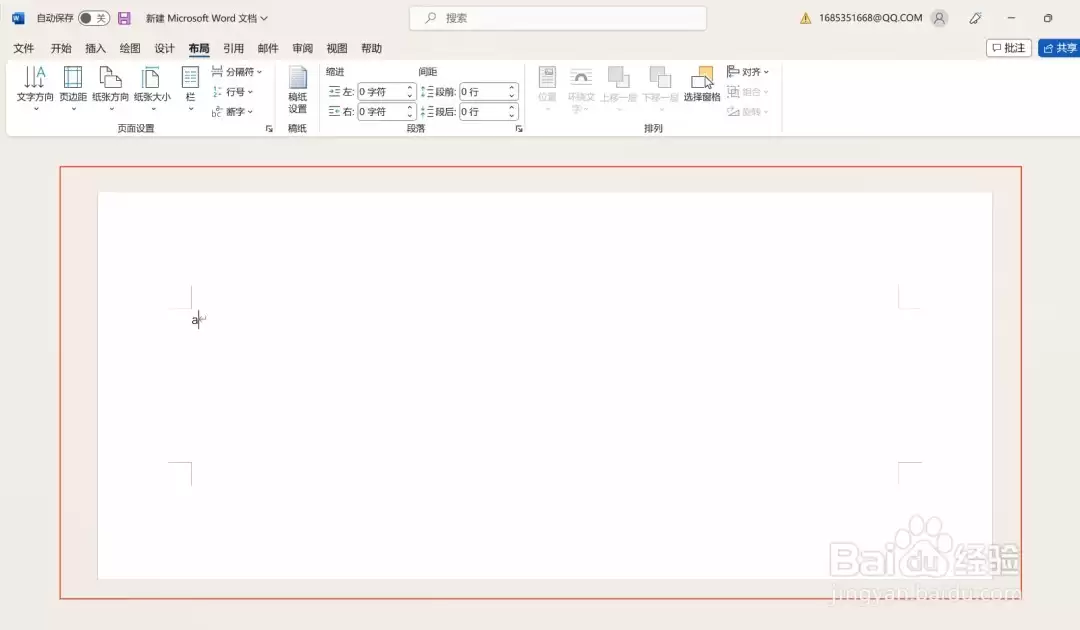Viewport: 1080px width, 630px height.
Task: Toggle the AutoSave (自动保存) switch
Action: pyautogui.click(x=94, y=18)
